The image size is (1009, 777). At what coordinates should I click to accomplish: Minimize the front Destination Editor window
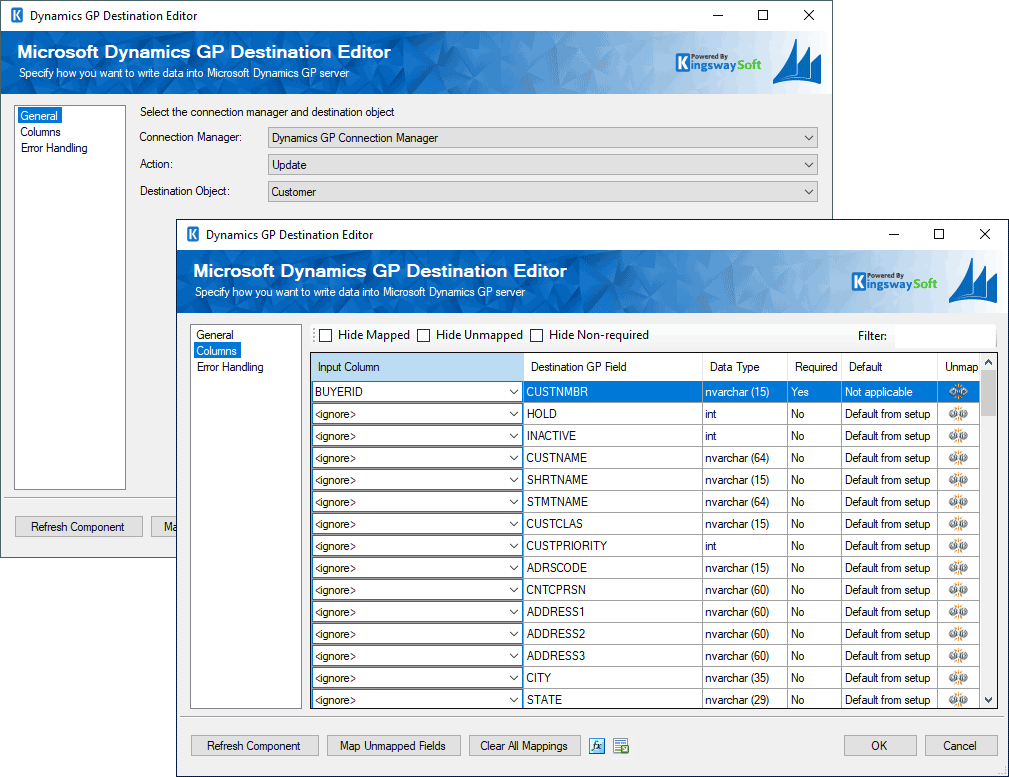(x=894, y=234)
